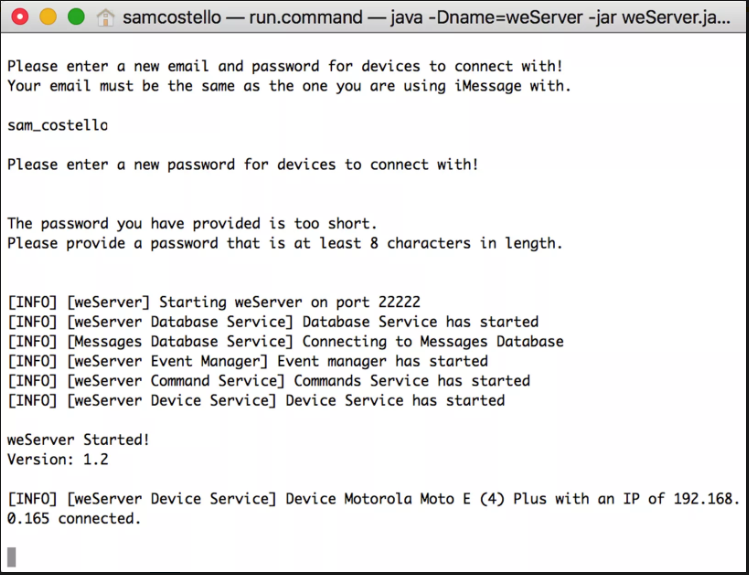
Task: Click the 'Starting weServer on port 22222' line
Action: point(214,302)
